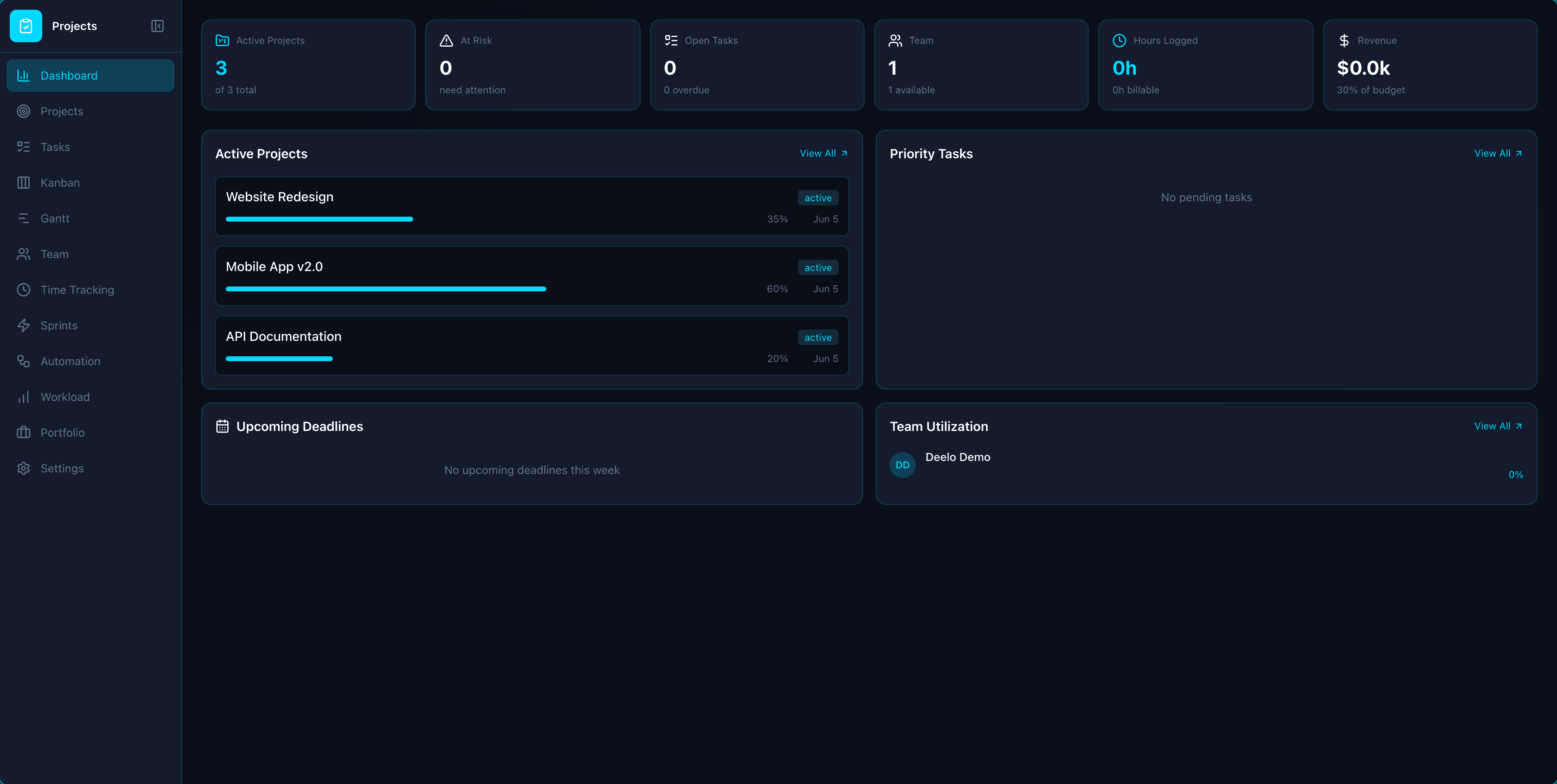Viewport: 1557px width, 784px height.
Task: Open View All for Active Projects
Action: point(823,153)
